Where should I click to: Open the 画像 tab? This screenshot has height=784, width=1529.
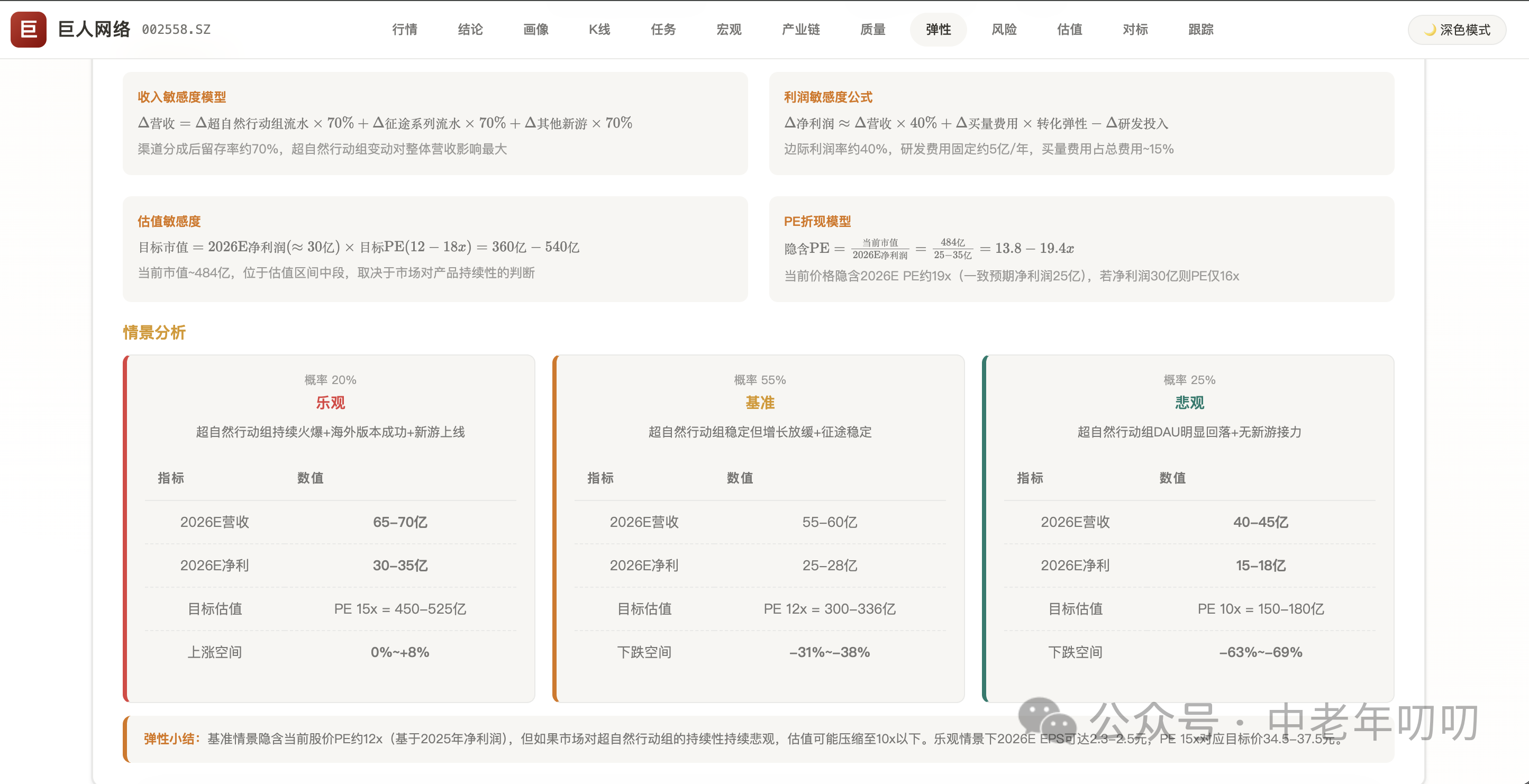(x=535, y=29)
